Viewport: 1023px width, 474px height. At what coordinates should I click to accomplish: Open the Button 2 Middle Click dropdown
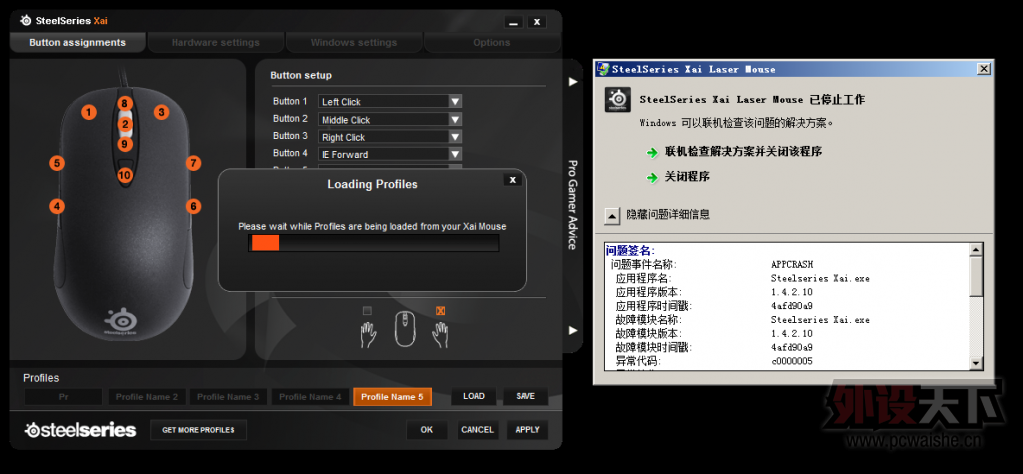point(390,119)
